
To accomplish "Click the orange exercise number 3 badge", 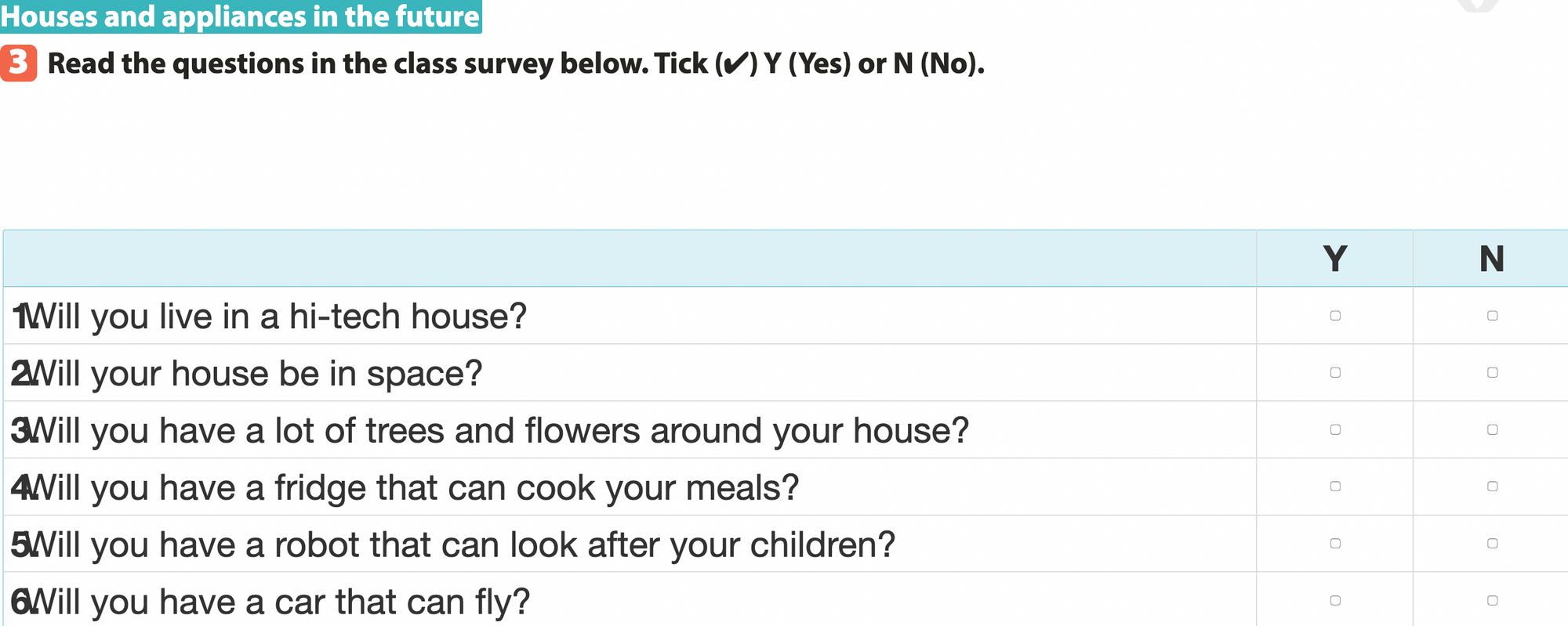I will [x=18, y=63].
